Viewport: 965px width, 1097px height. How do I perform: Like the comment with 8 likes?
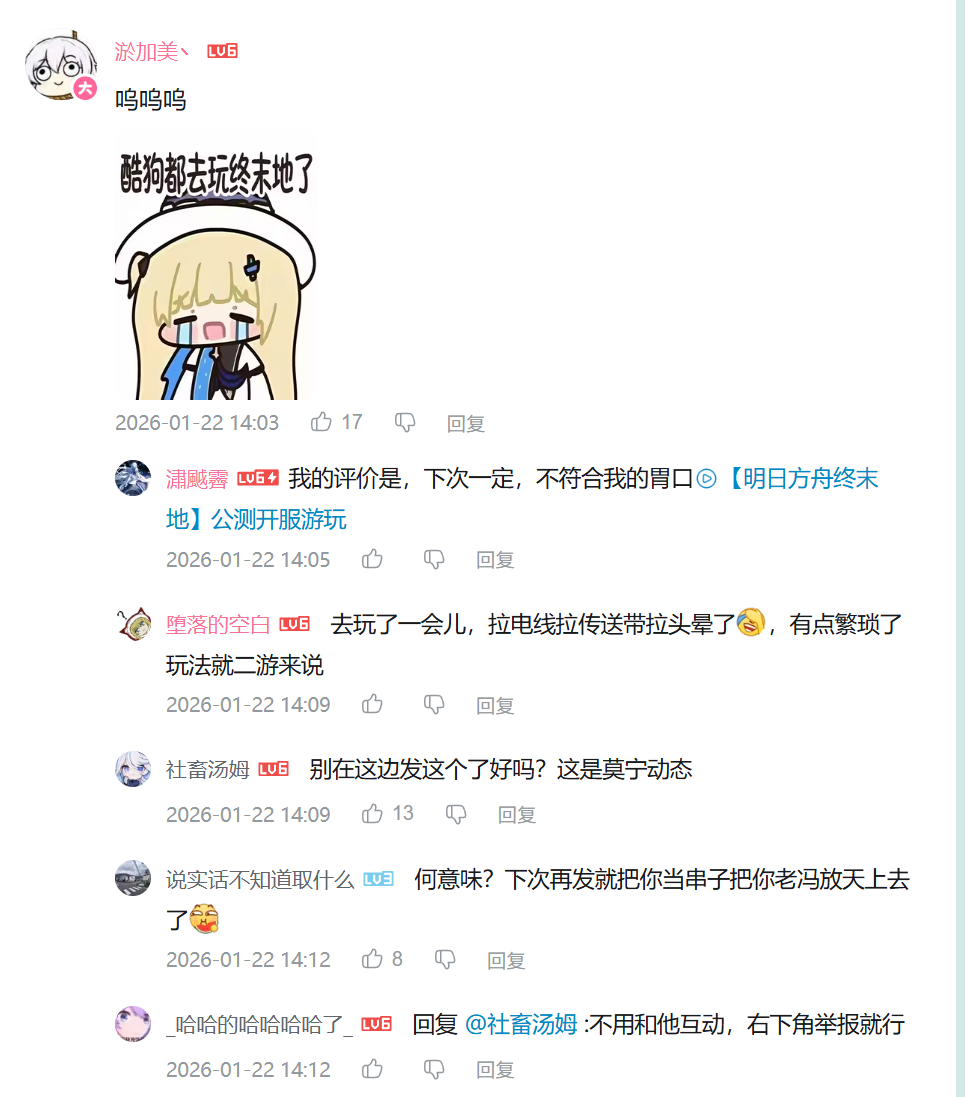point(372,958)
